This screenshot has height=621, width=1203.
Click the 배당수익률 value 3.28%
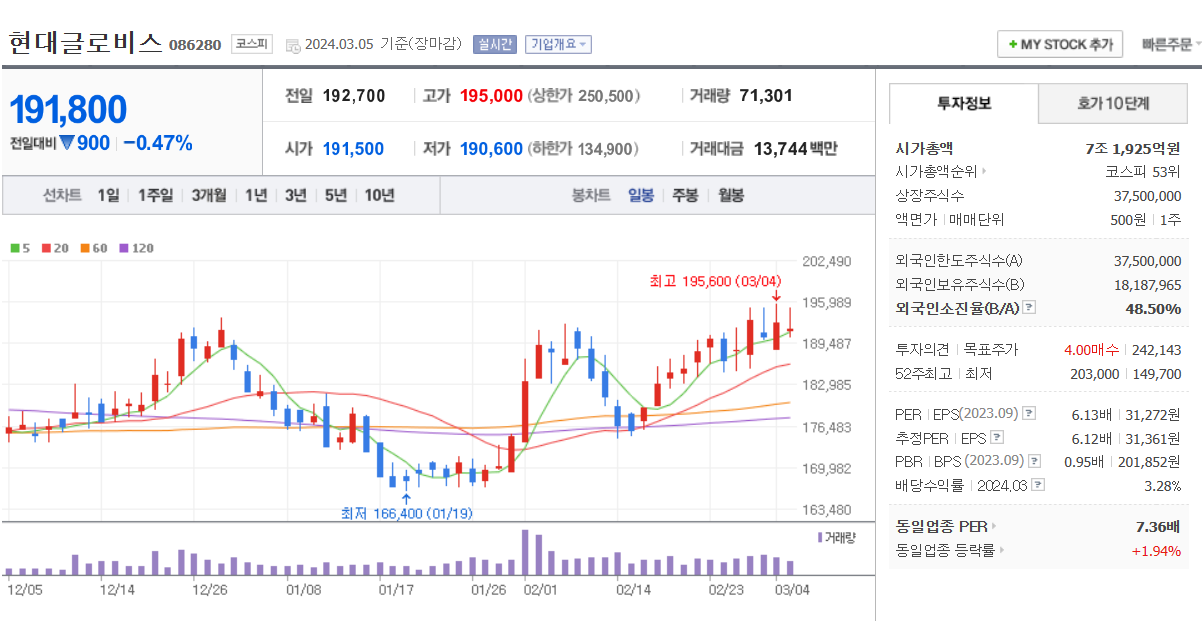tap(1163, 485)
